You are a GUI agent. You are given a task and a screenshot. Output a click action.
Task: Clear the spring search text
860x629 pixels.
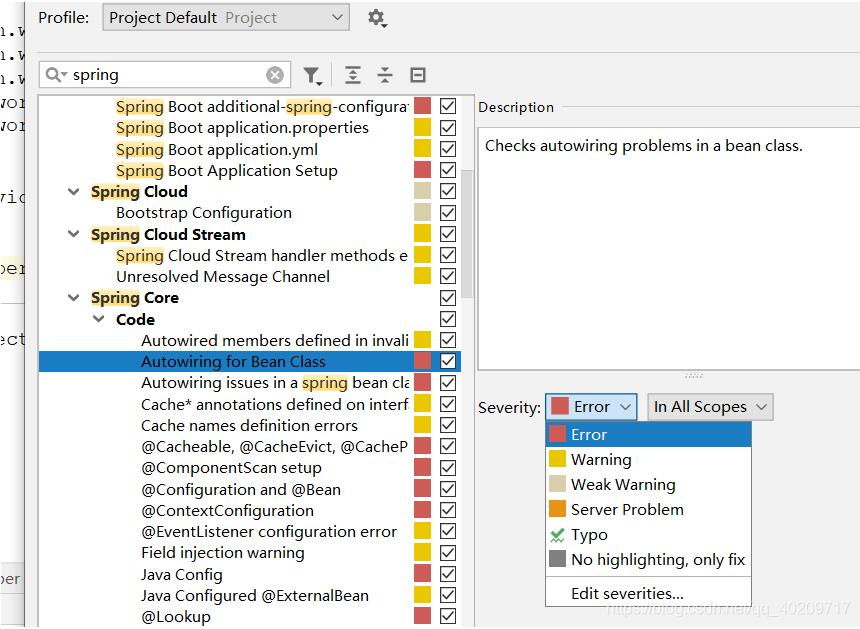tap(275, 76)
